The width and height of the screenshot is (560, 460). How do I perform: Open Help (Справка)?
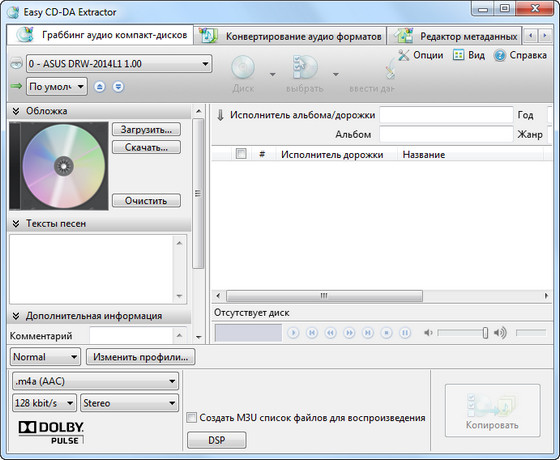(520, 55)
